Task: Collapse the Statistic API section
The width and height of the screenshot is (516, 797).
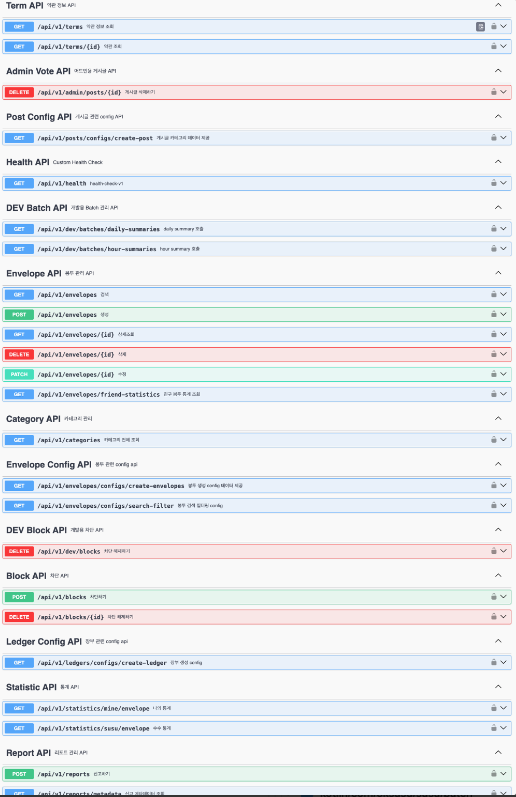Action: click(x=498, y=687)
